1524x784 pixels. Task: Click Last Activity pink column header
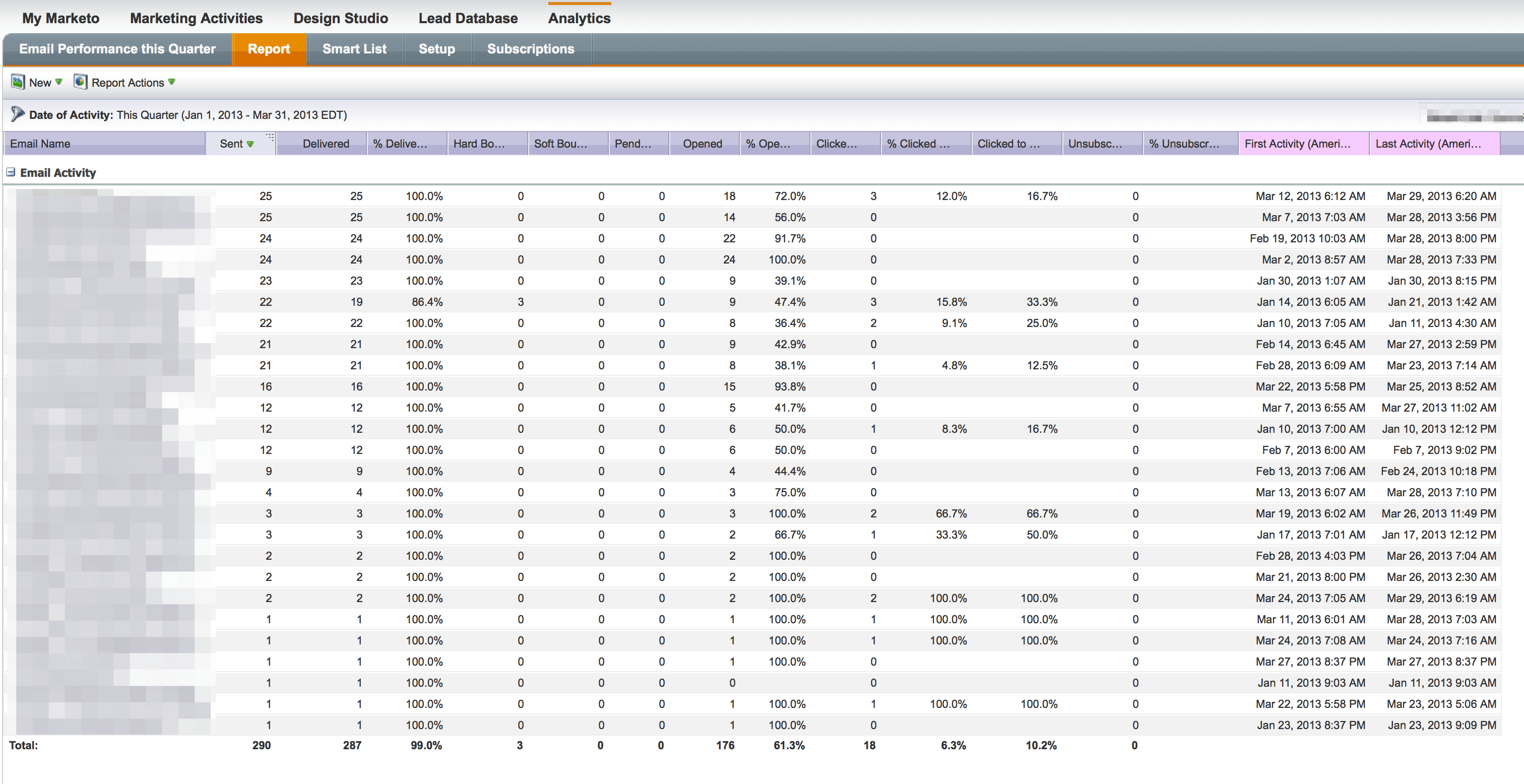tap(1428, 144)
